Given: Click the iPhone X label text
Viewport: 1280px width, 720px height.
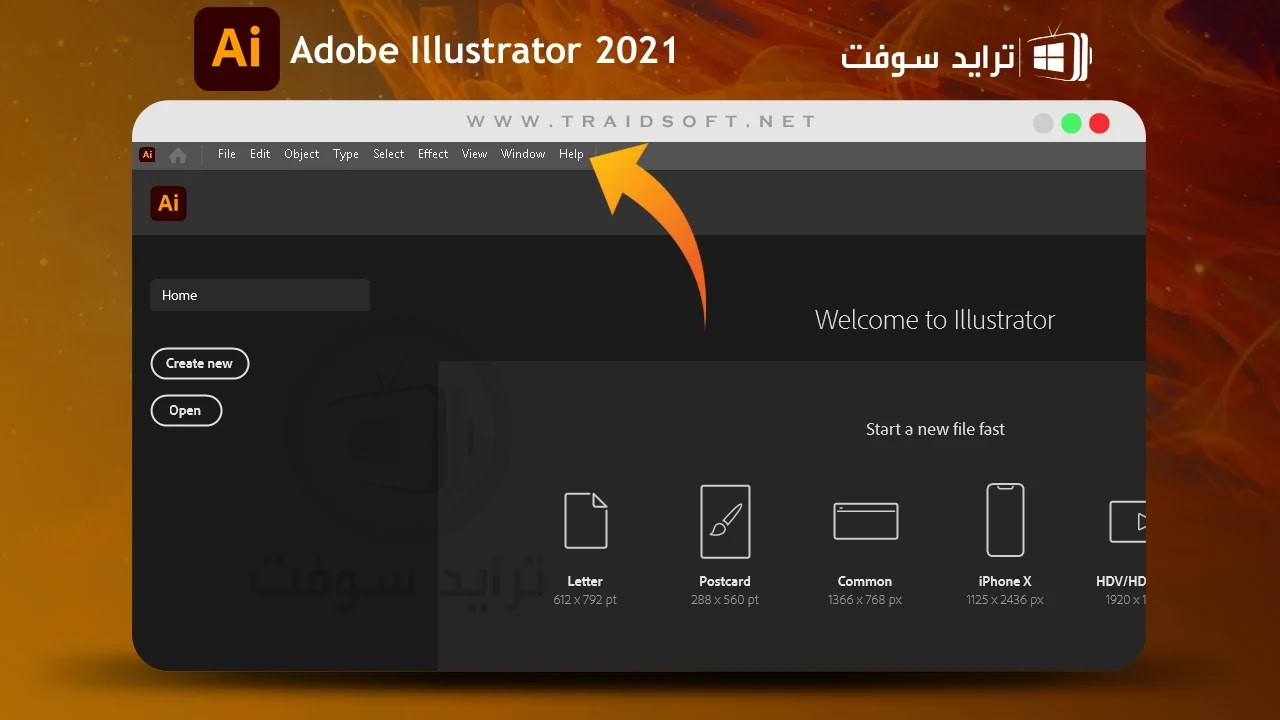Looking at the screenshot, I should (x=1005, y=581).
